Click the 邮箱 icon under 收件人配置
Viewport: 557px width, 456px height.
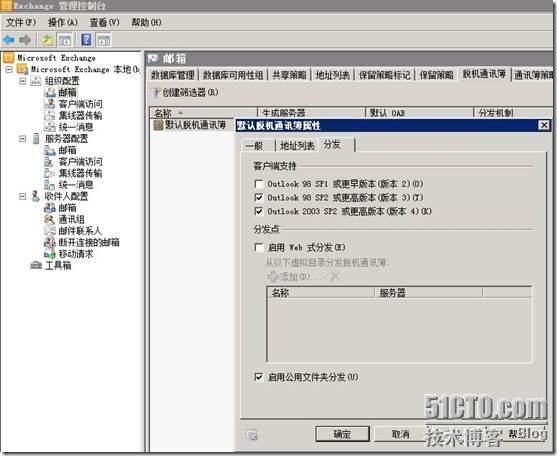50,207
